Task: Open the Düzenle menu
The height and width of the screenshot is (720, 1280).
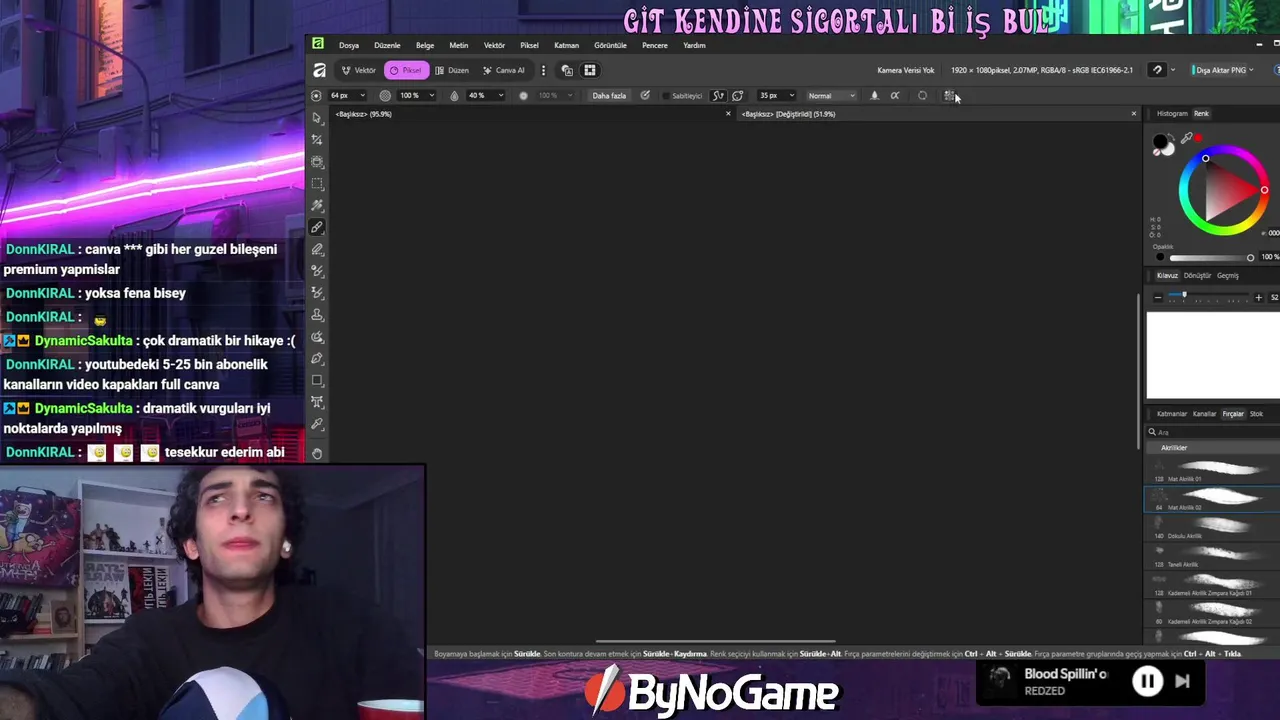Action: coord(387,45)
